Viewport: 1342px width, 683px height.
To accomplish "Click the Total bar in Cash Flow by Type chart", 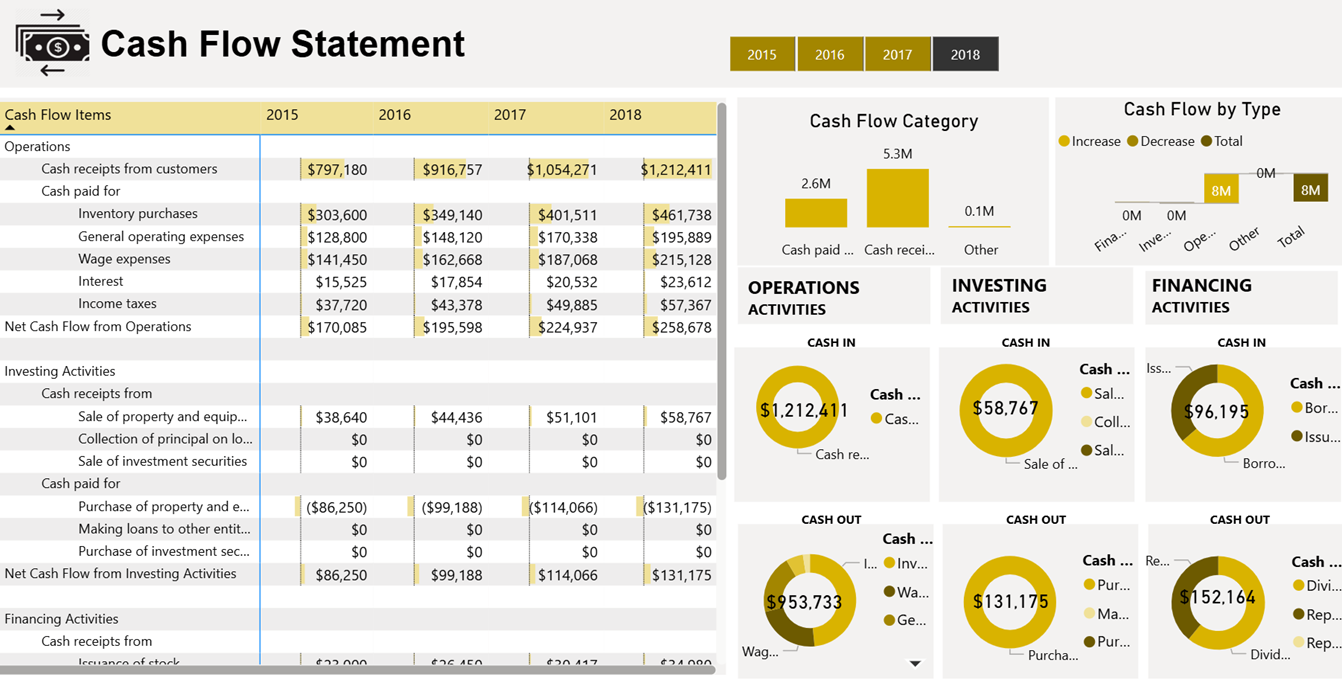I will (x=1310, y=188).
